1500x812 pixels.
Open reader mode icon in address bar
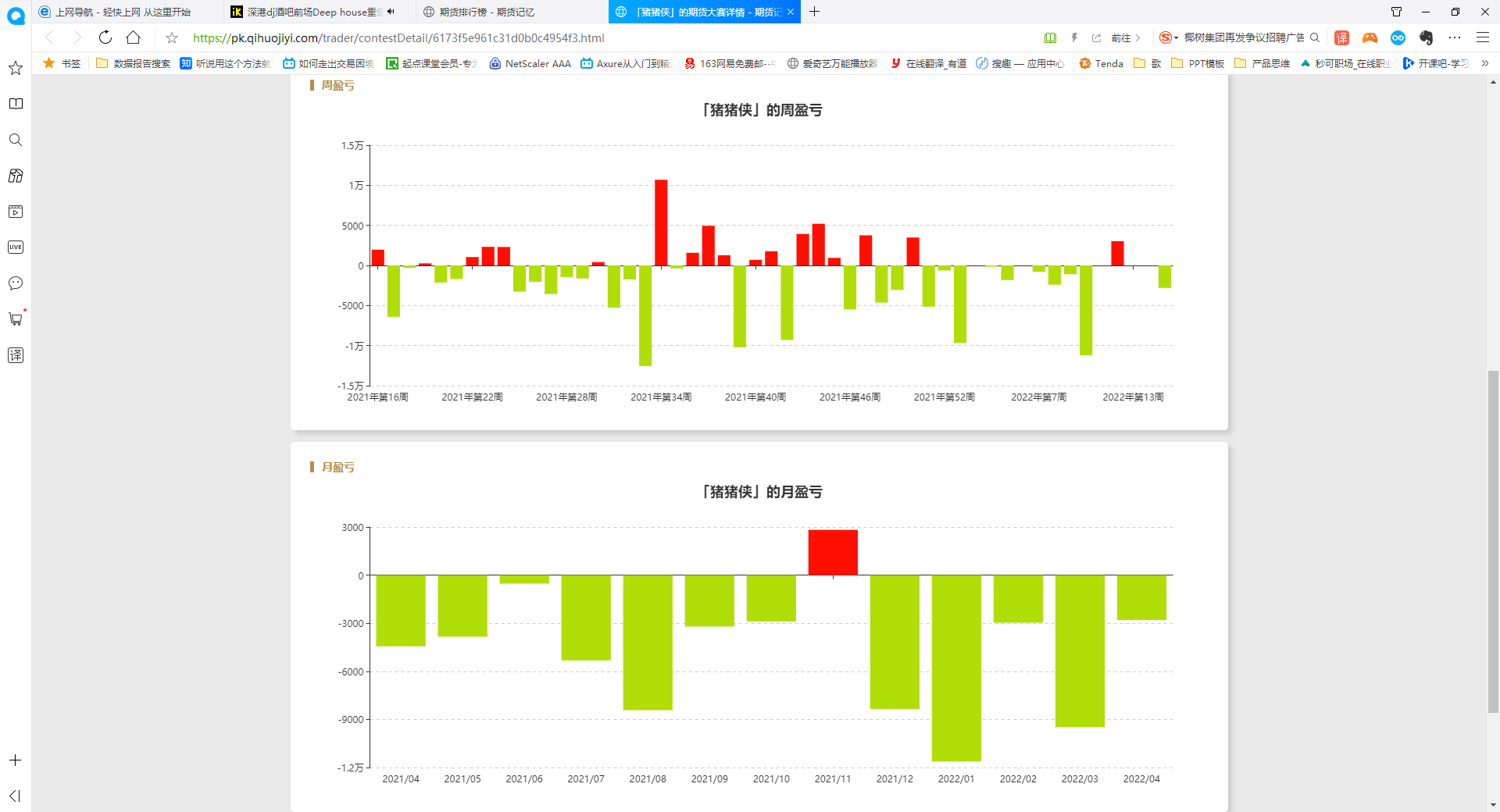pos(1050,37)
